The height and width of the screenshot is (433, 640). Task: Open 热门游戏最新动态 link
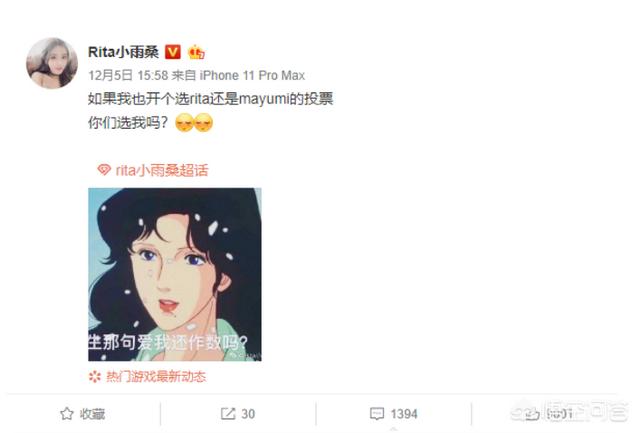(x=156, y=376)
